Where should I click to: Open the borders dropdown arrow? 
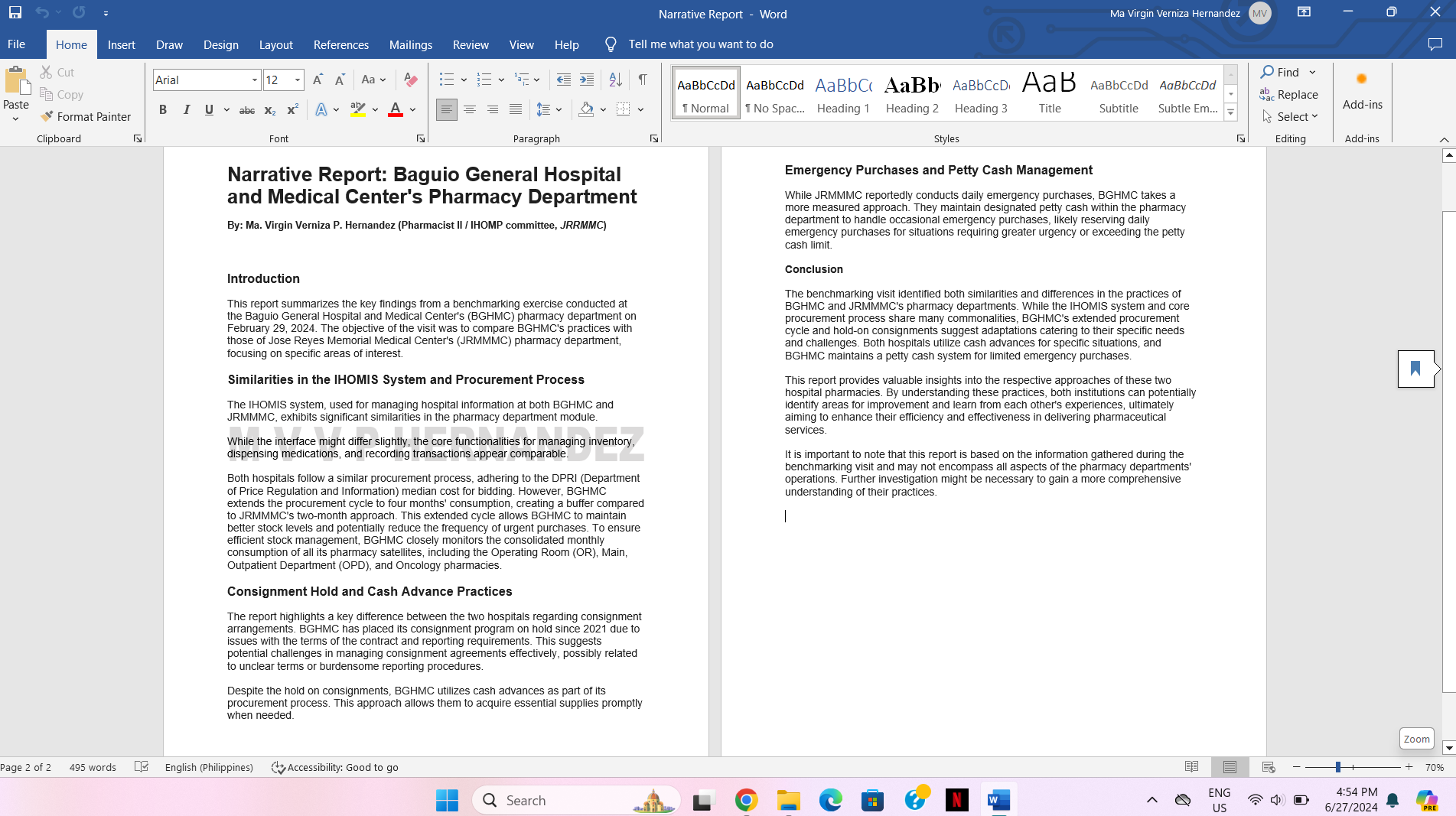tap(640, 110)
